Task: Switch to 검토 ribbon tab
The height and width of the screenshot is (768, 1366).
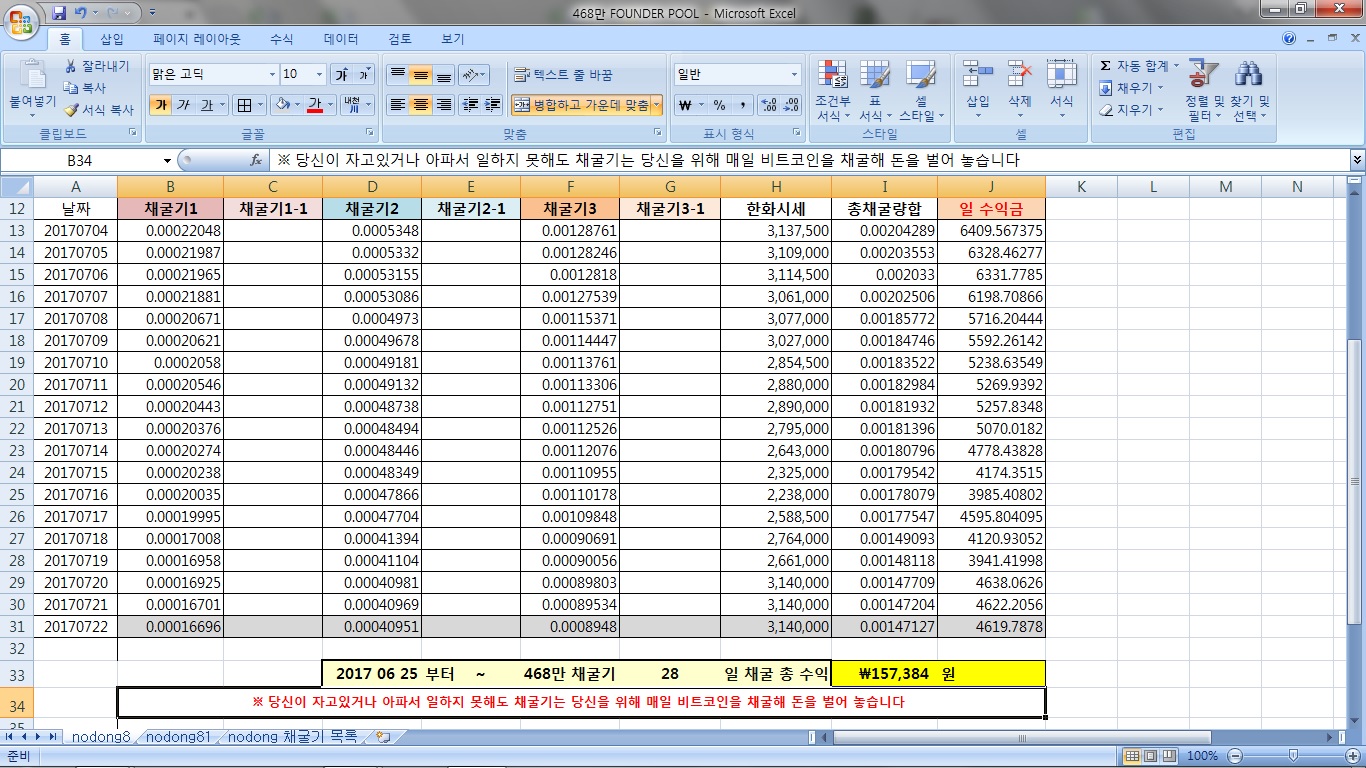Action: [x=400, y=39]
